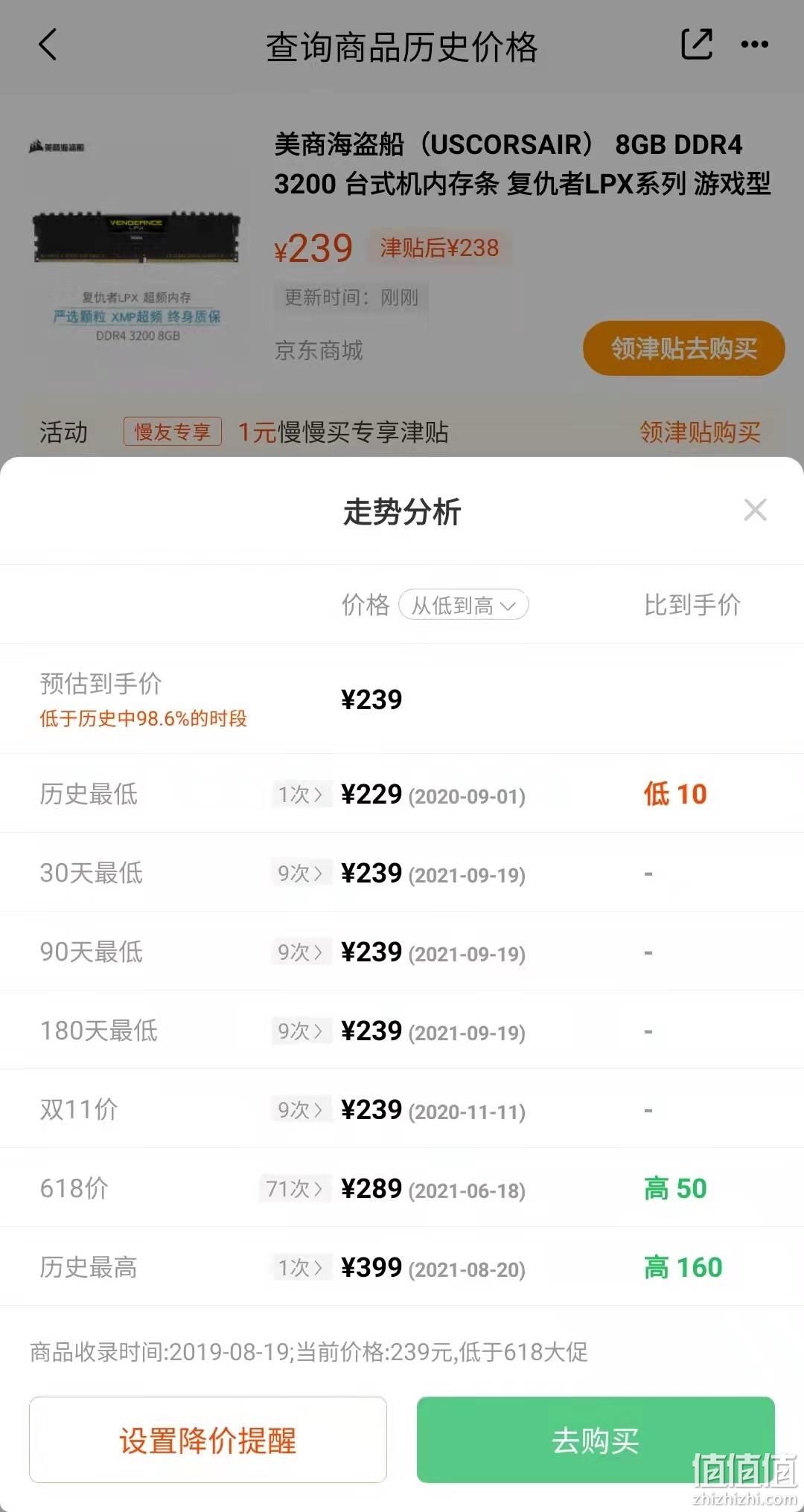
Task: Tap the 津贴后¥238 subsidy label
Action: click(439, 248)
